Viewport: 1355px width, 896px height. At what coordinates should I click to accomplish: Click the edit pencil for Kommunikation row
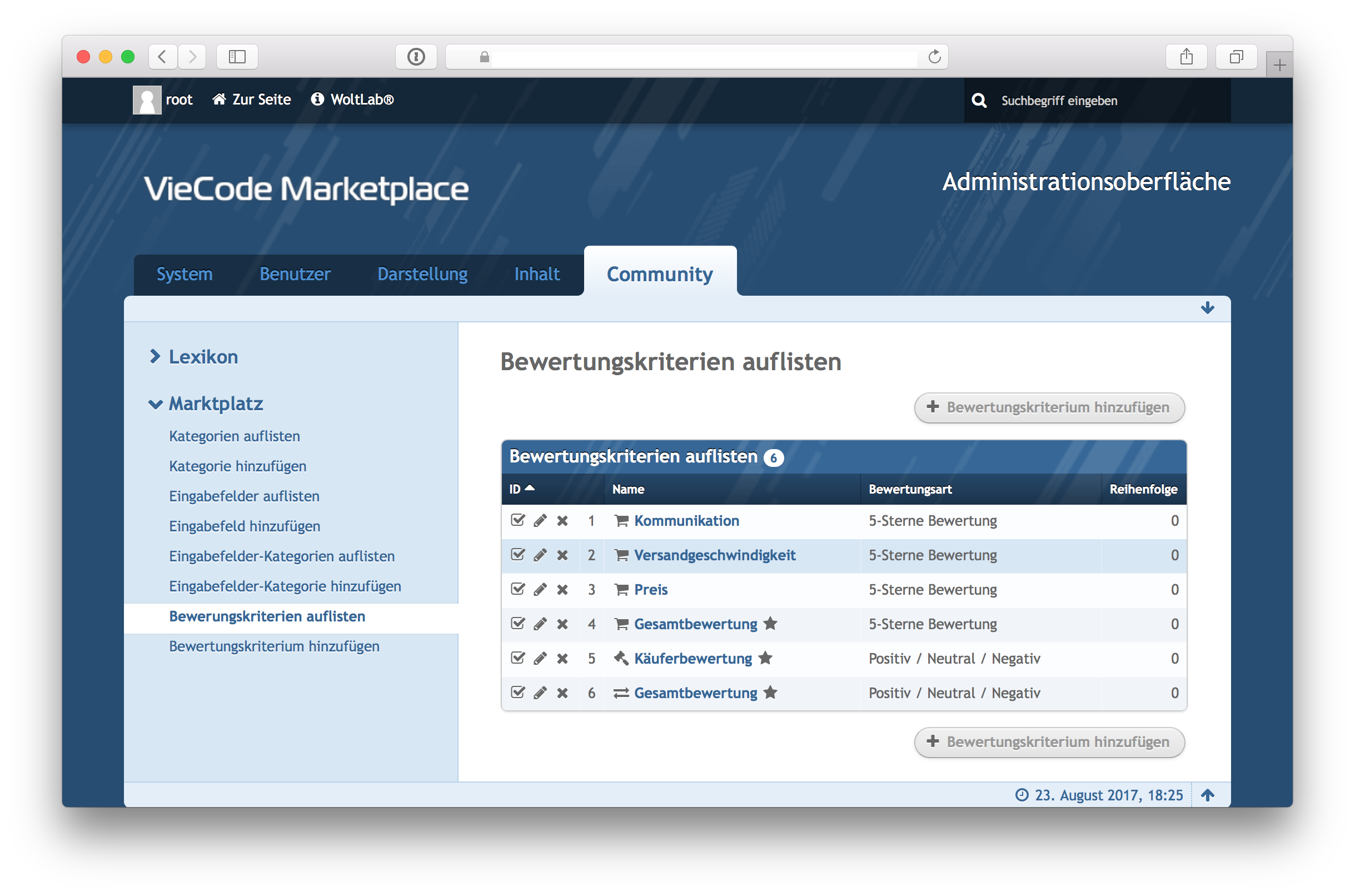click(x=540, y=521)
